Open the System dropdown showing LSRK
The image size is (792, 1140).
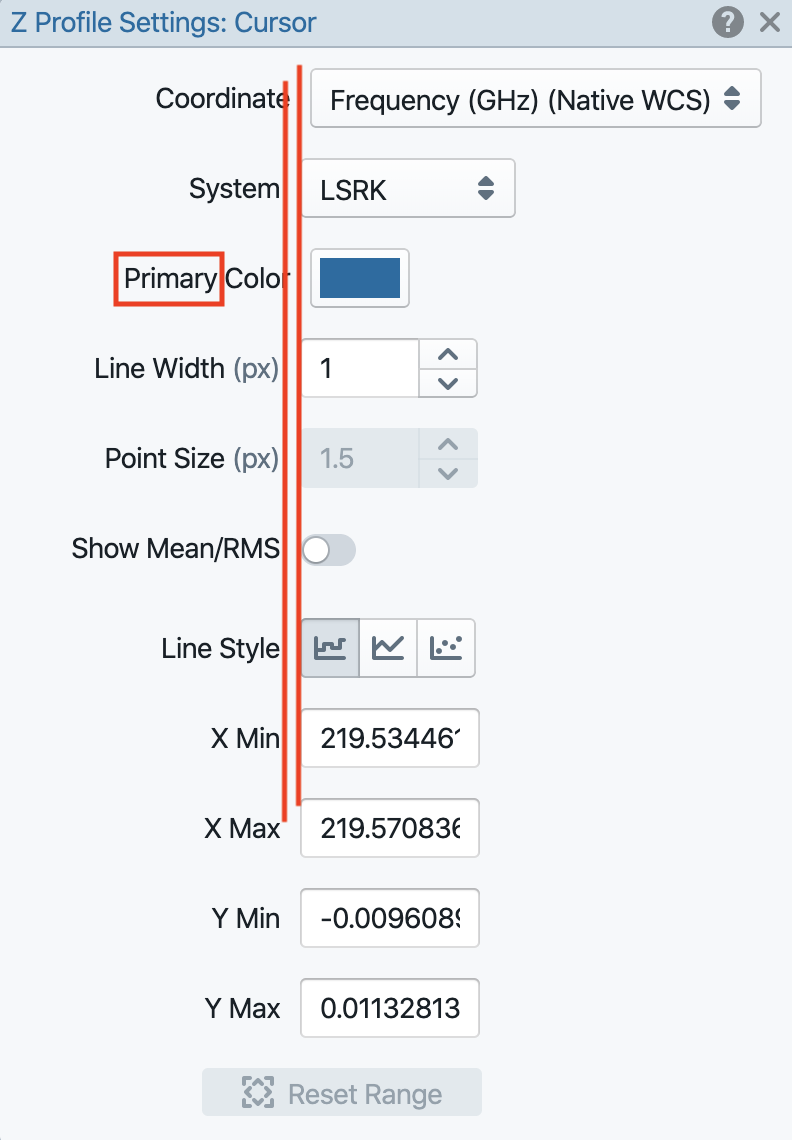coord(408,188)
